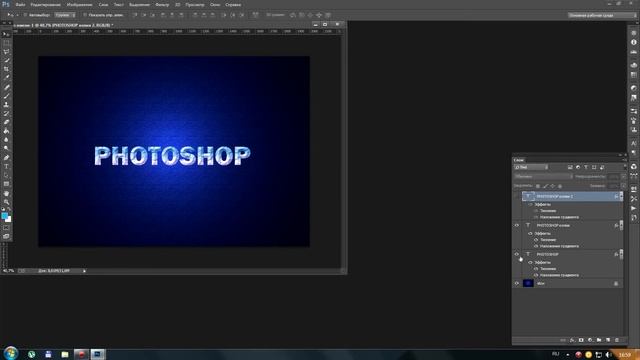
Task: Open the blend mode dropdown
Action: (543, 177)
